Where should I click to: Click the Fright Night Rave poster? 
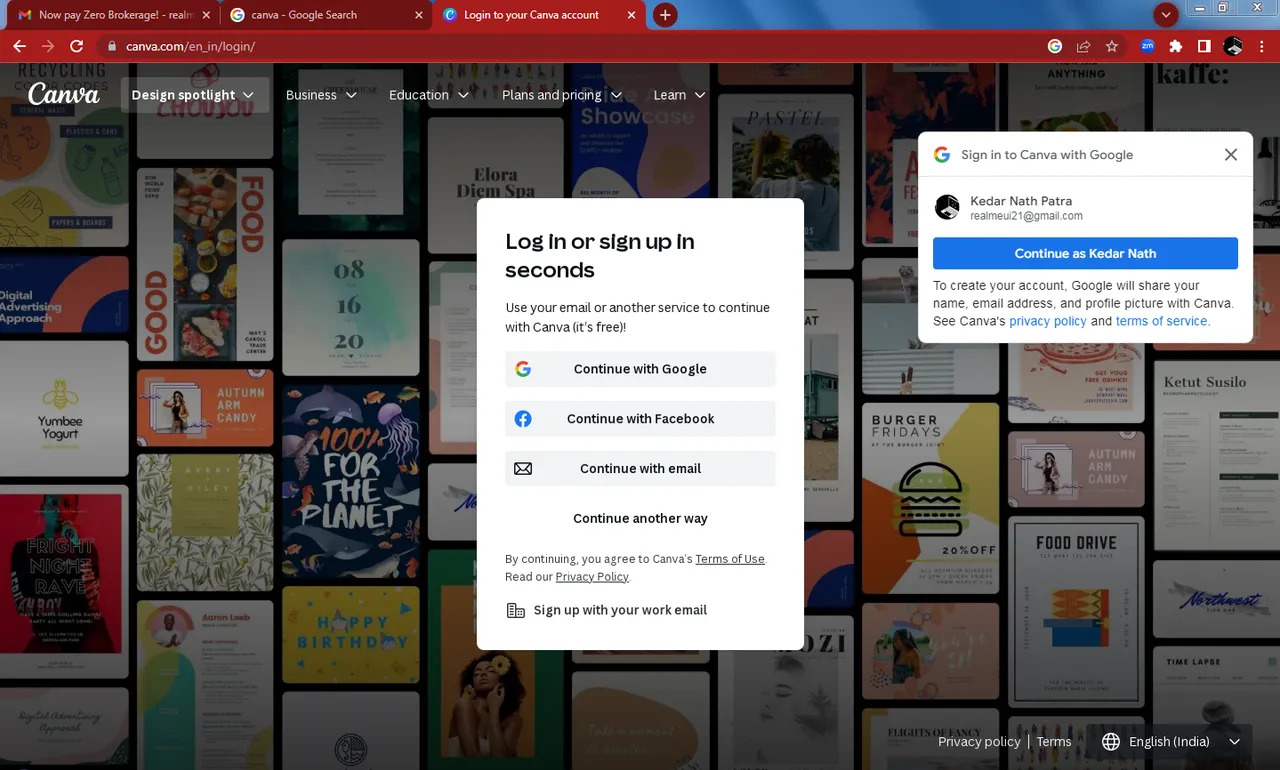(64, 581)
